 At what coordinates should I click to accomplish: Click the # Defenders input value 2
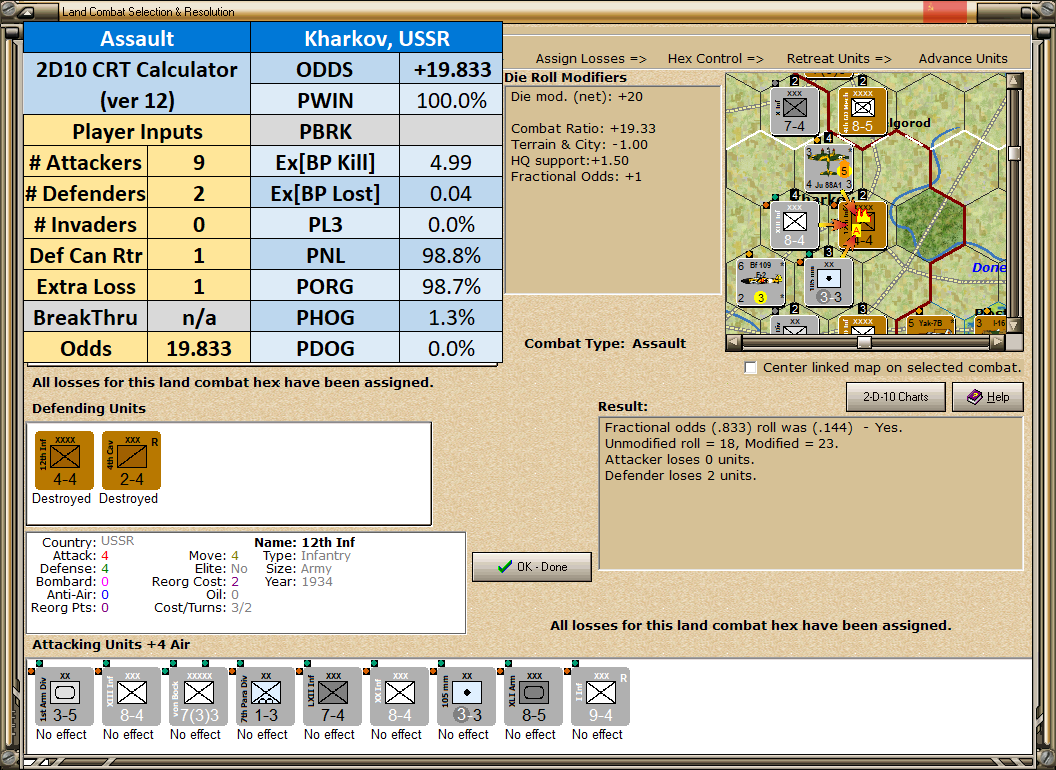click(x=199, y=193)
